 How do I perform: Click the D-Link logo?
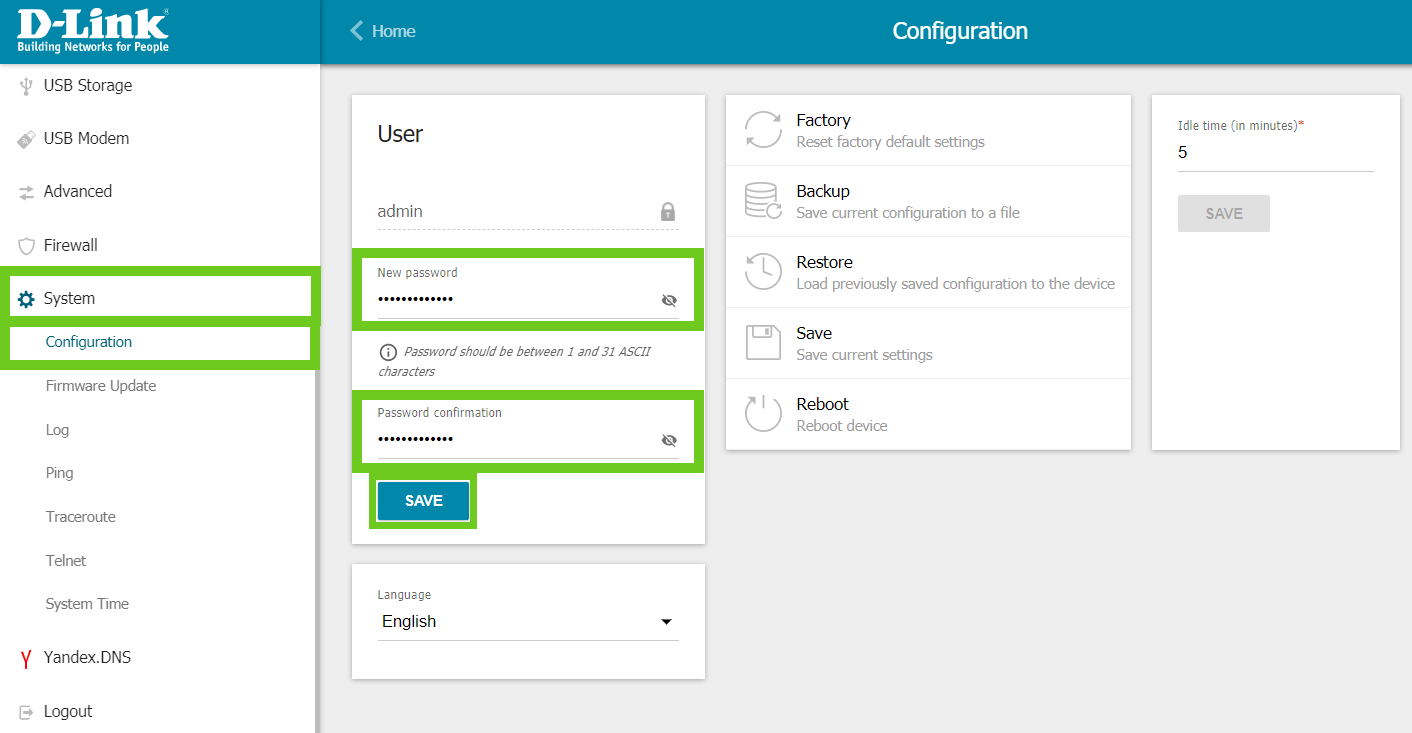click(93, 31)
